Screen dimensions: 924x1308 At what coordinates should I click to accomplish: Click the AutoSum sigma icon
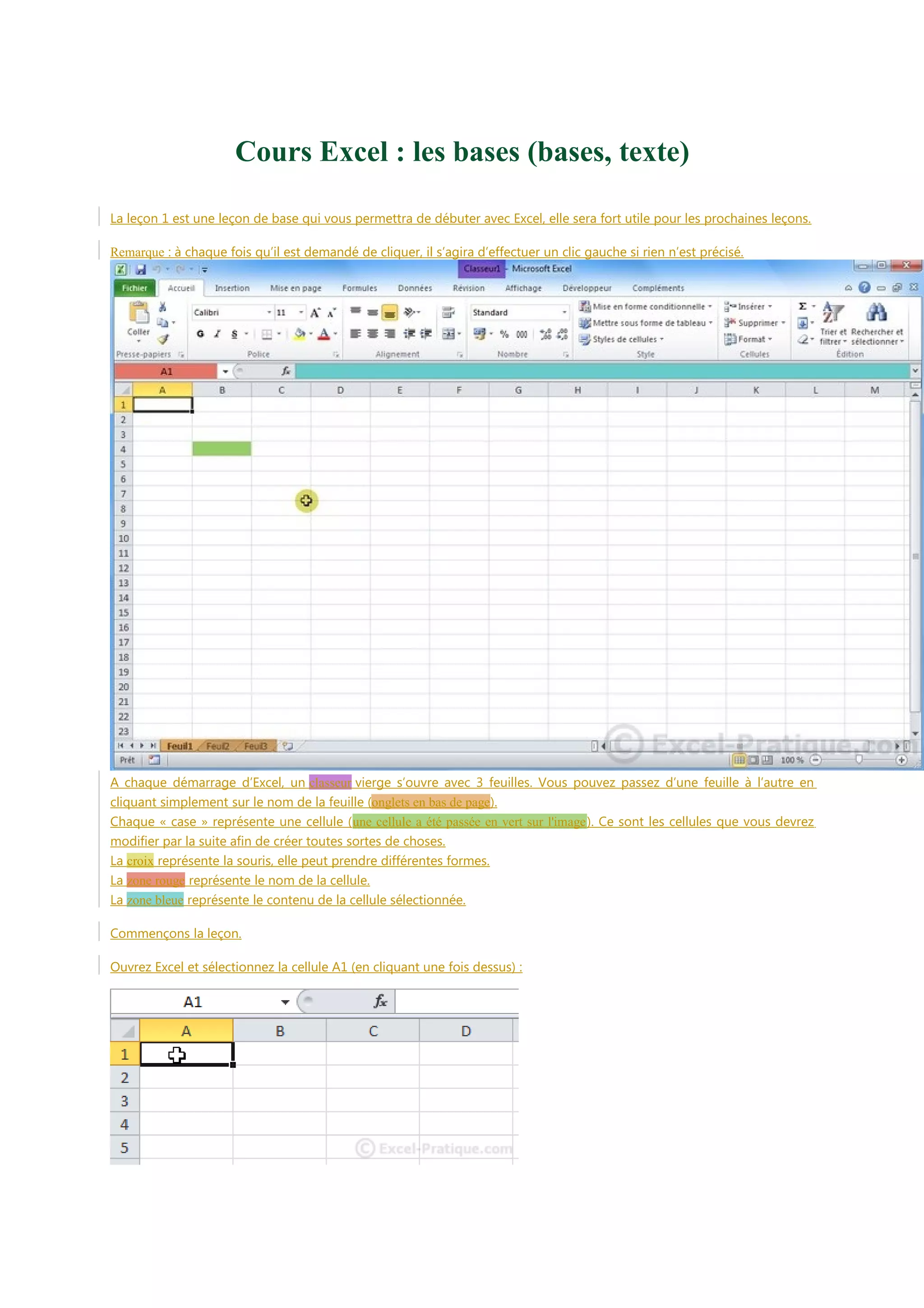point(803,306)
